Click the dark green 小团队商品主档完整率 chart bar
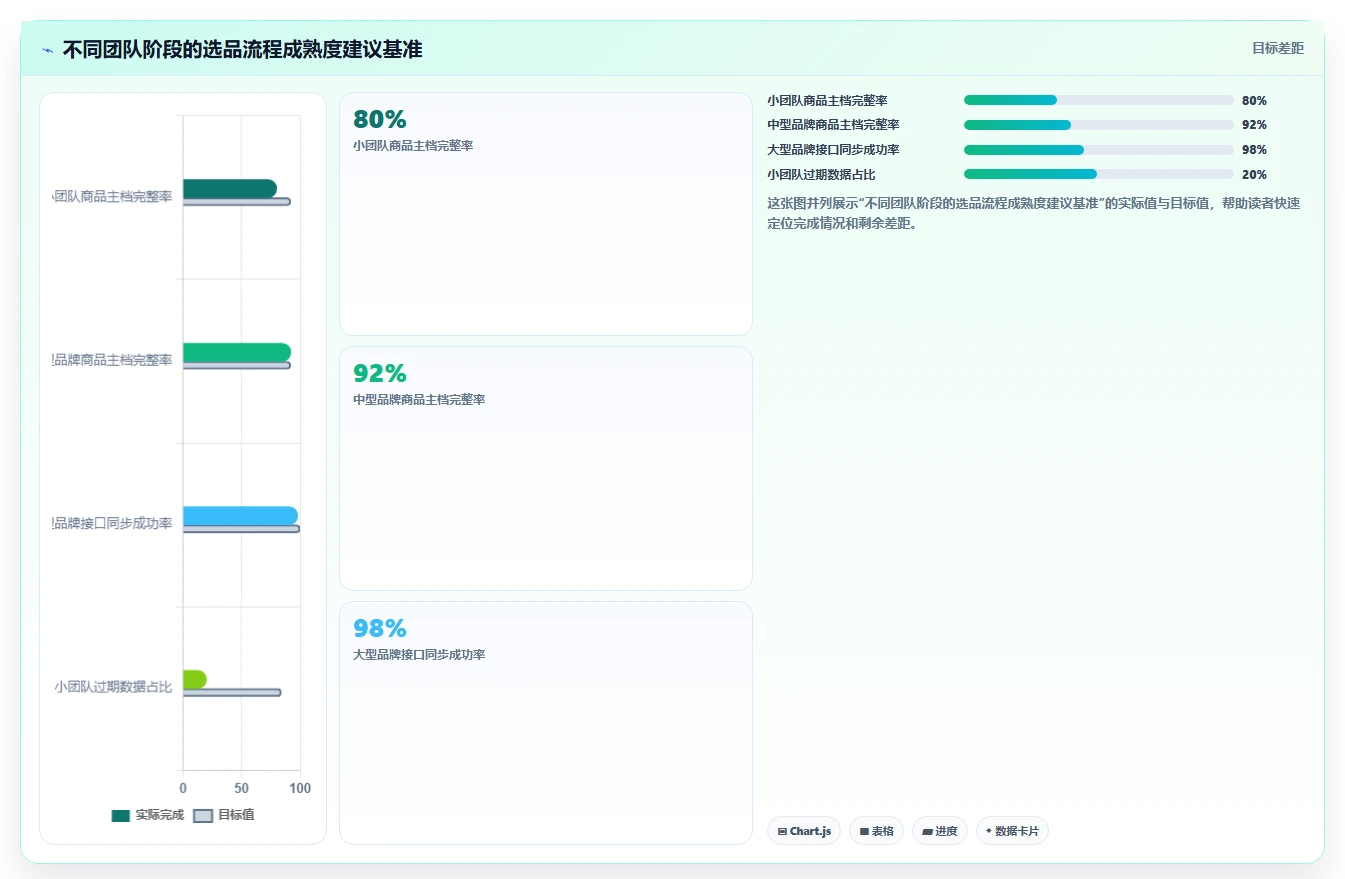The image size is (1345, 879). 229,189
